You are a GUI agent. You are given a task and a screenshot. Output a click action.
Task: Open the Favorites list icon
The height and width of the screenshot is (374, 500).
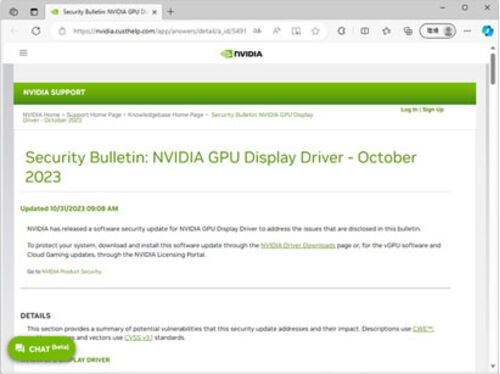(x=386, y=31)
